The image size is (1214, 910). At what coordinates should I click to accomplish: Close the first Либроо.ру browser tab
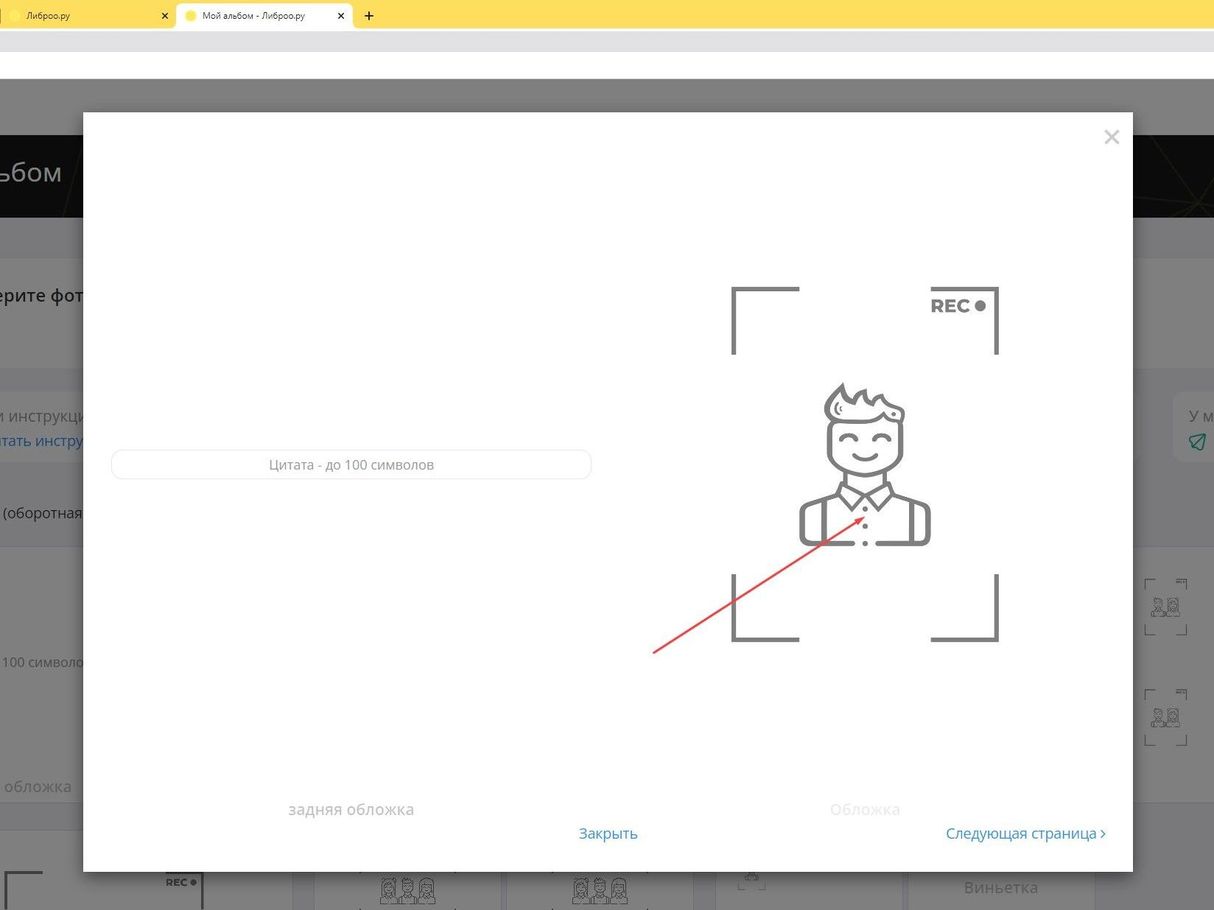coord(165,16)
